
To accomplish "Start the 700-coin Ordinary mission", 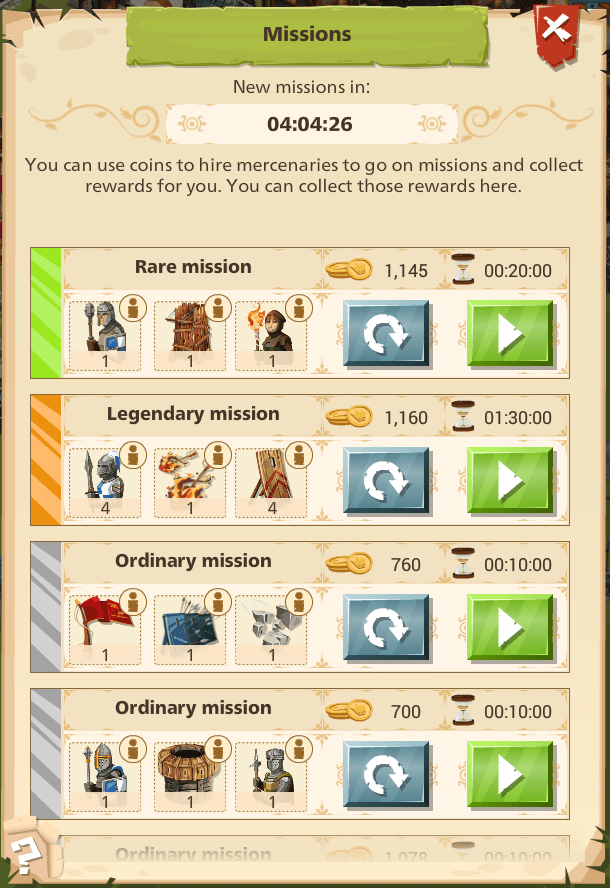I will pos(510,774).
